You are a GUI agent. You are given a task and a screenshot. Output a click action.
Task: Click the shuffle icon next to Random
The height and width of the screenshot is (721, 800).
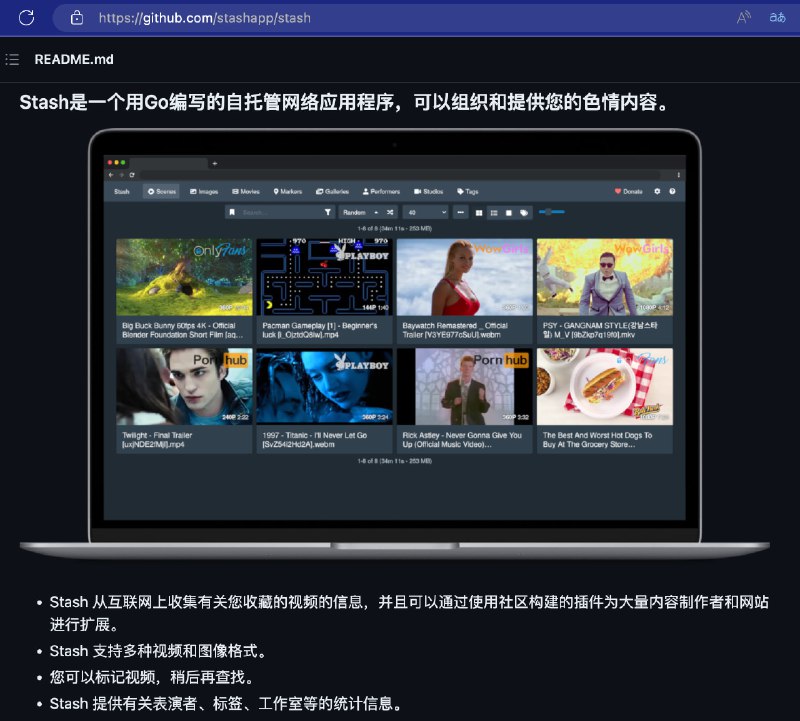pyautogui.click(x=390, y=212)
